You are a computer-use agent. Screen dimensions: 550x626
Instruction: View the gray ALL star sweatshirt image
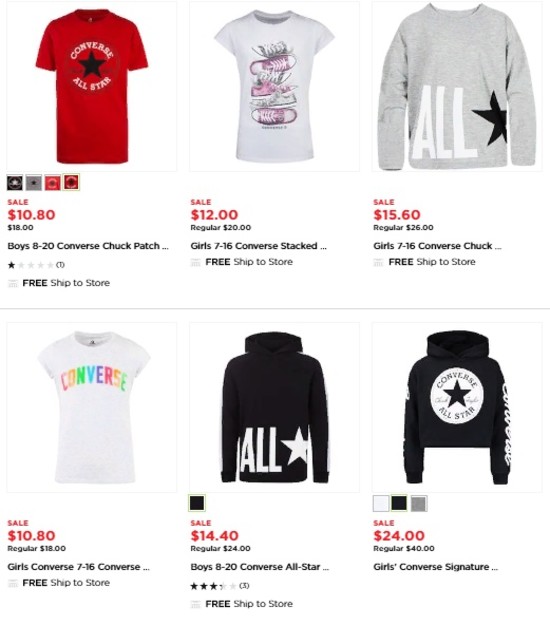pyautogui.click(x=457, y=87)
